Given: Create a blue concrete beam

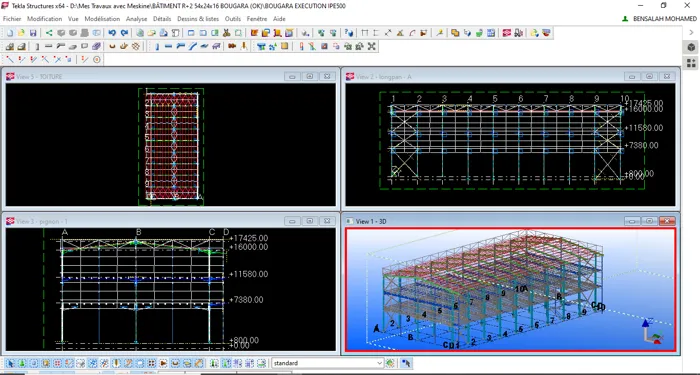Looking at the screenshot, I should [168, 46].
